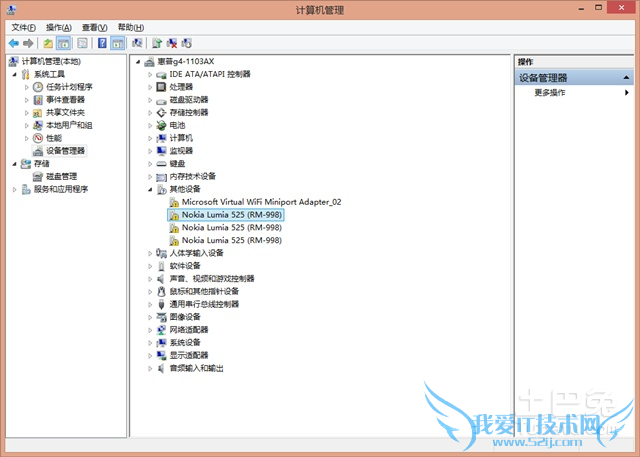Expand the 人体学输入设备 category
The image size is (640, 457).
[150, 253]
